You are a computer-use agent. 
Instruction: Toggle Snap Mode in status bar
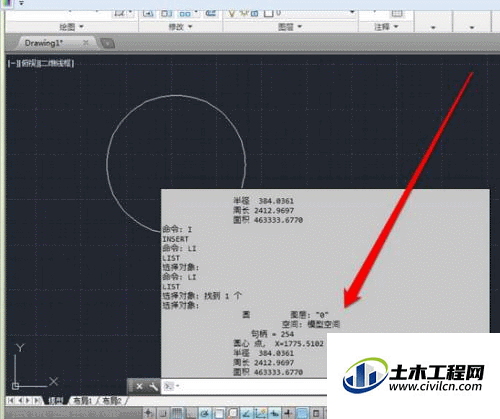coord(163,413)
